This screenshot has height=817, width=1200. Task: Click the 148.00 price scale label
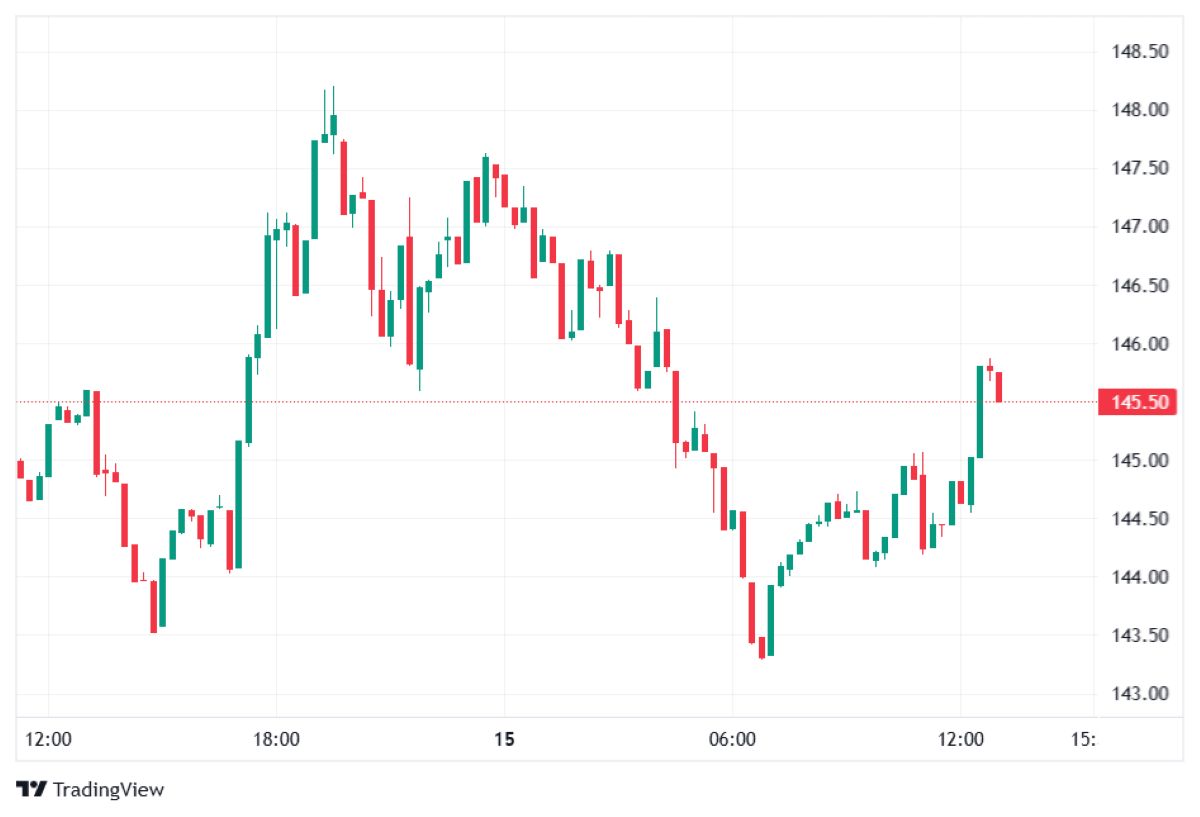(x=1140, y=110)
